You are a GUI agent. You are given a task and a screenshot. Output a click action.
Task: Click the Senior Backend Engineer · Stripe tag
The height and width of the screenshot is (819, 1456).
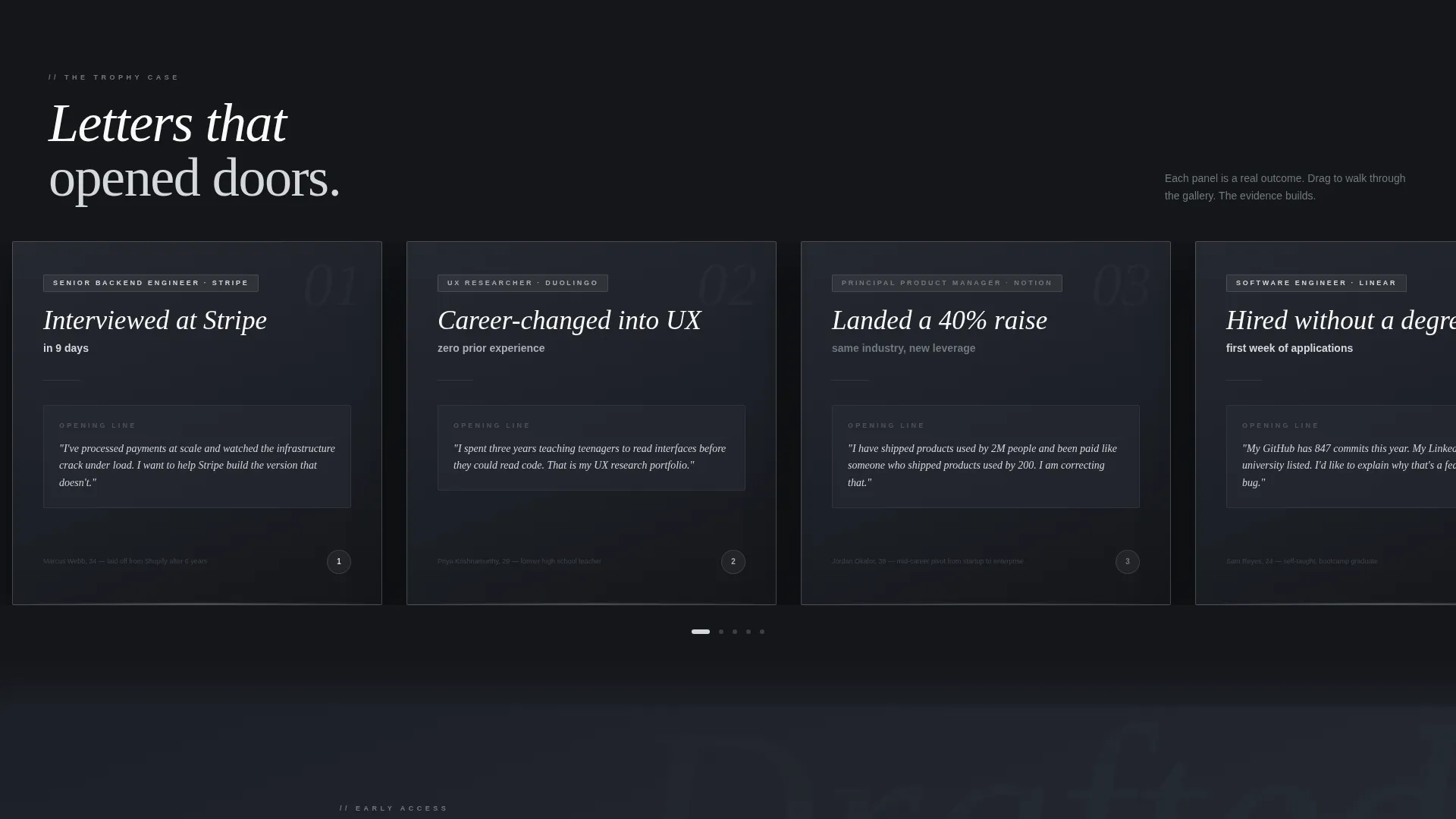pyautogui.click(x=151, y=283)
